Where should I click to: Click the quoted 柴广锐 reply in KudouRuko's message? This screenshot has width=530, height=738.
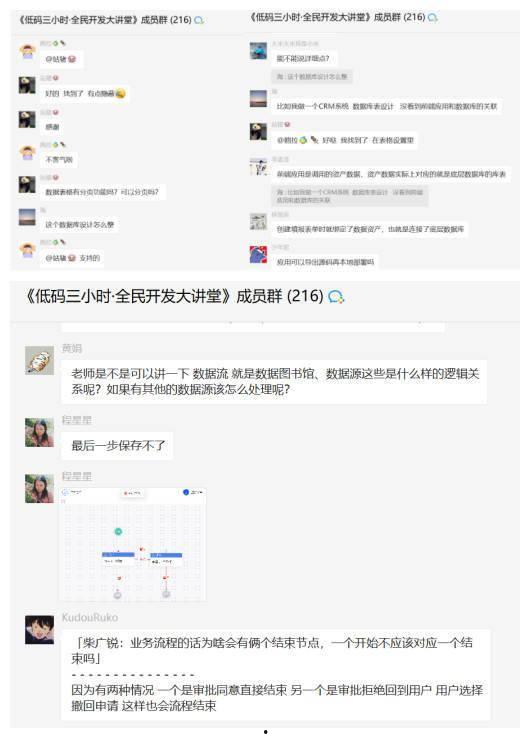coord(272,650)
